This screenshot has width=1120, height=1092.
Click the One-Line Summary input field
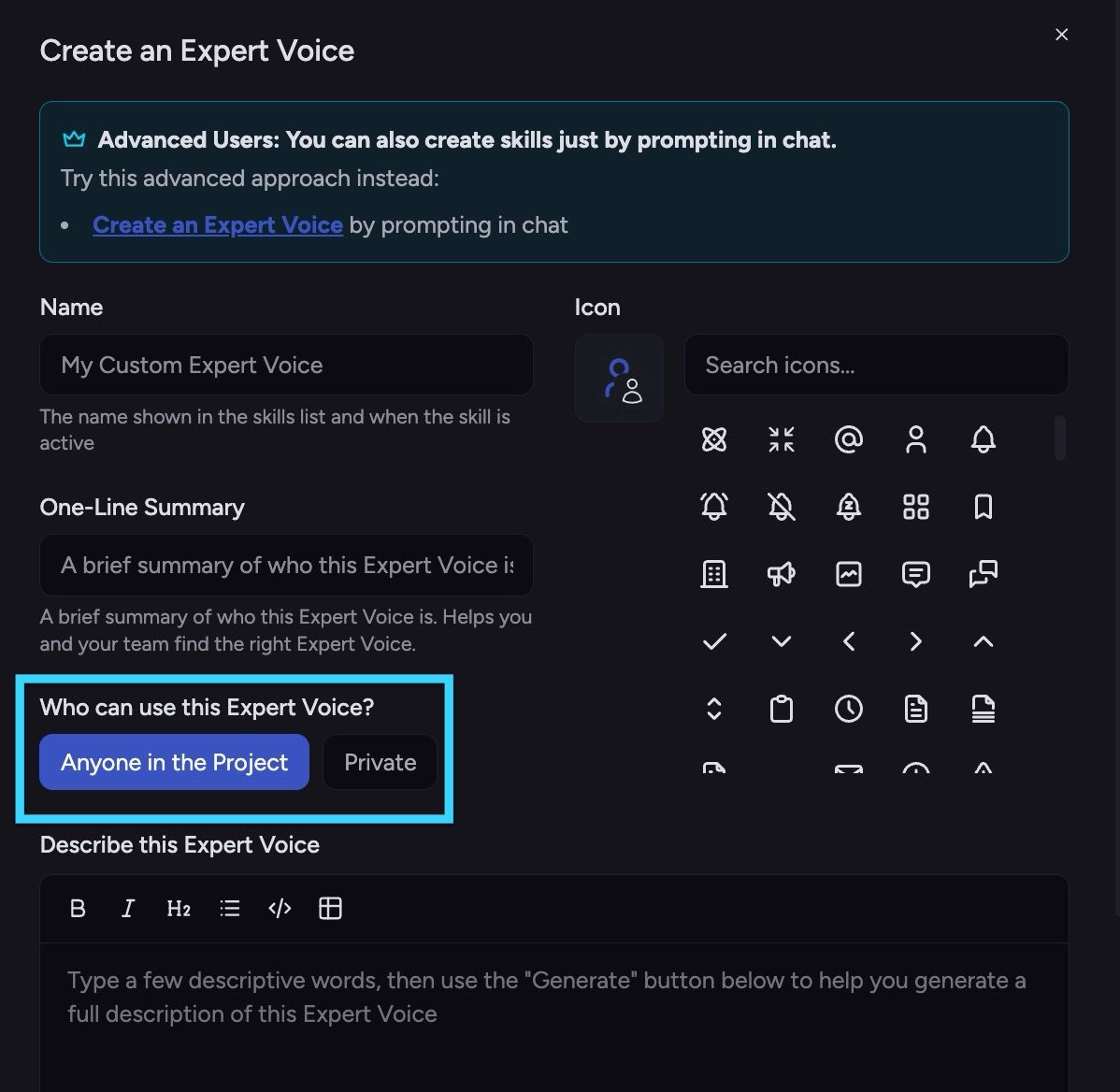286,565
